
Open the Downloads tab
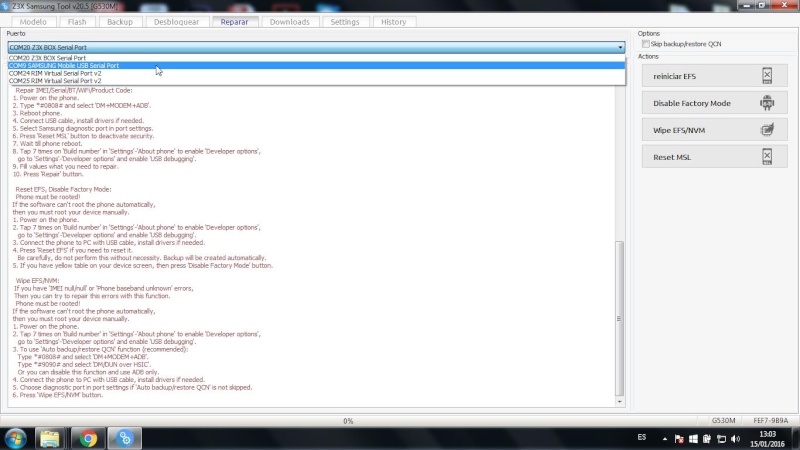click(x=290, y=22)
